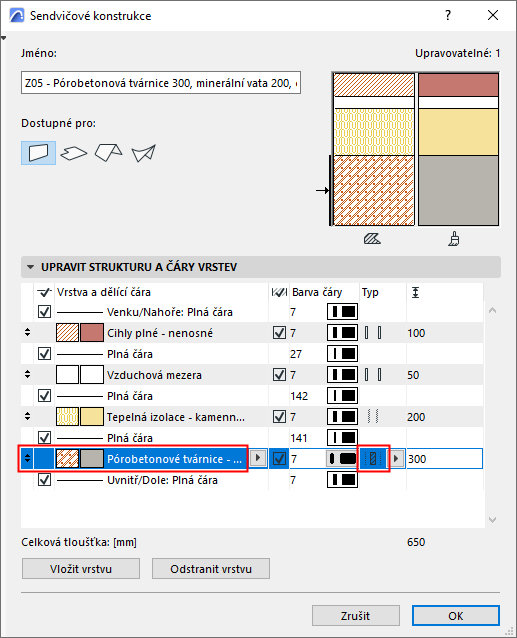
Task: Select the Slab availability icon
Action: pyautogui.click(x=74, y=153)
